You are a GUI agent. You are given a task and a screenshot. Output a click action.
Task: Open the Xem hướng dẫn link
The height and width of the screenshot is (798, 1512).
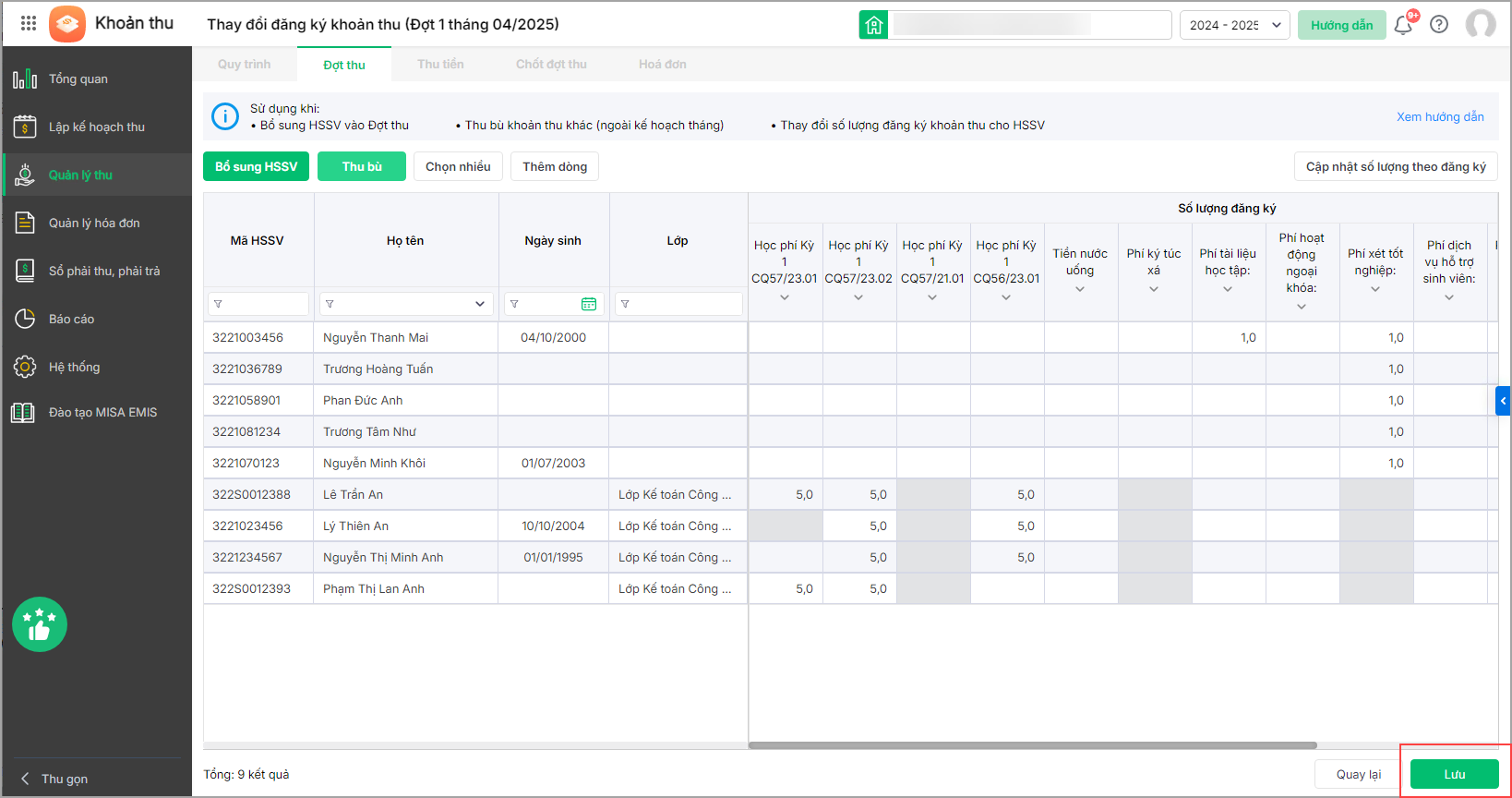point(1440,117)
